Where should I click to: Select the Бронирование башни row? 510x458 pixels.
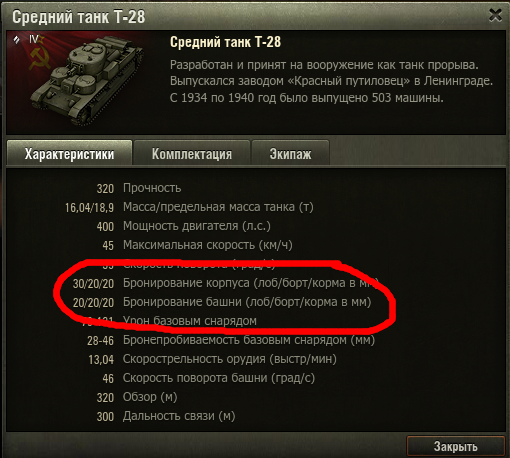coord(222,302)
